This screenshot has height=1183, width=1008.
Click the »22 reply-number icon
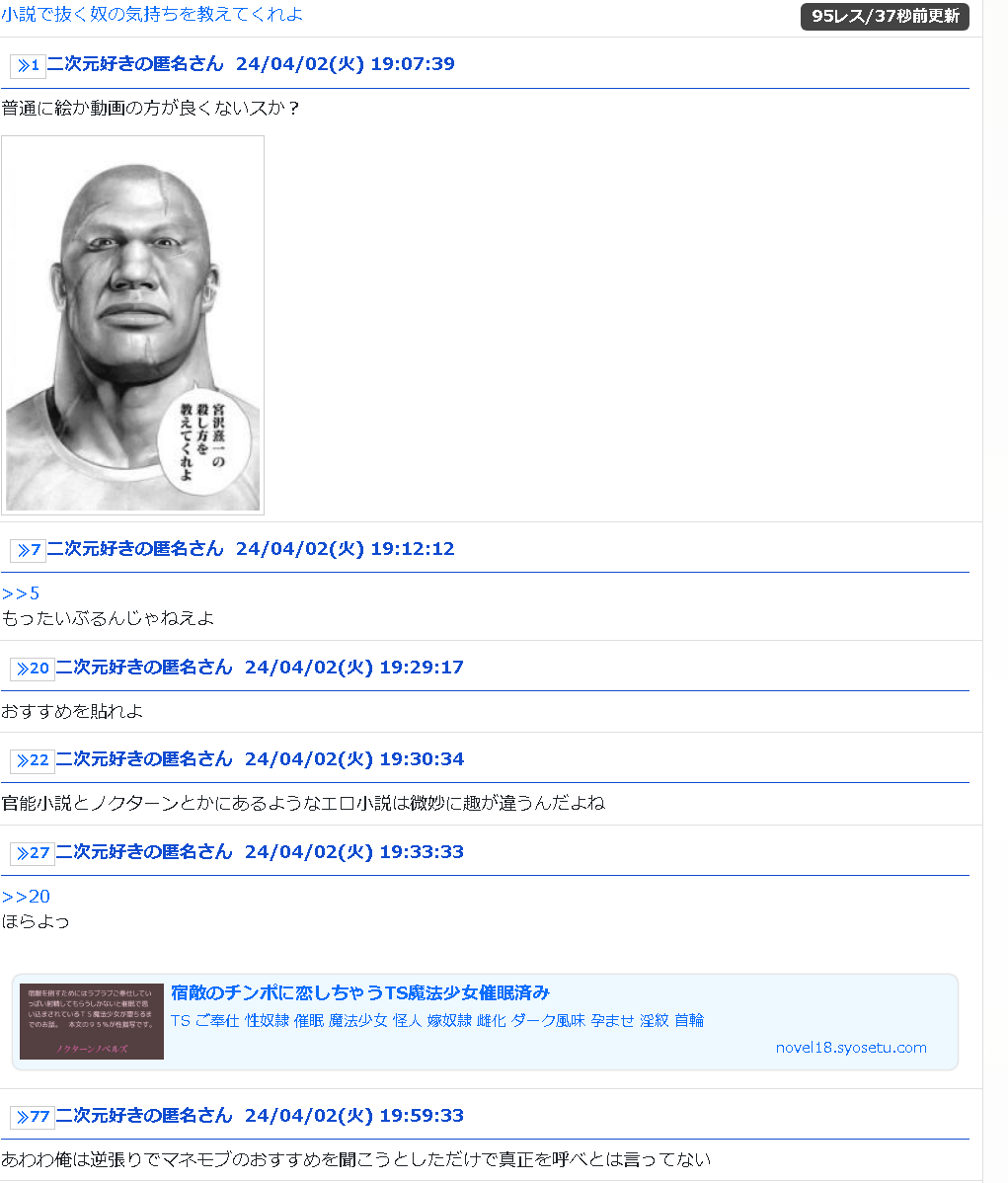pos(33,760)
